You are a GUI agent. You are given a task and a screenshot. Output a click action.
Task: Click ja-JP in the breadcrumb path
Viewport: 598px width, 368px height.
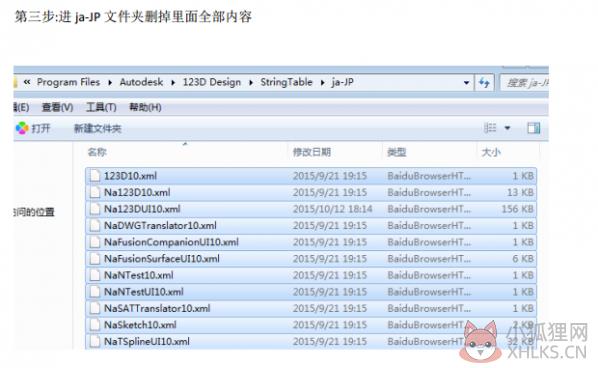coord(342,82)
